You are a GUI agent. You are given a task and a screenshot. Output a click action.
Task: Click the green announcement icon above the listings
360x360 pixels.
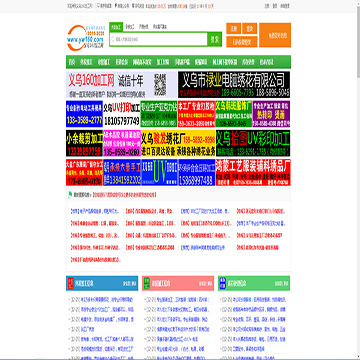(70, 194)
